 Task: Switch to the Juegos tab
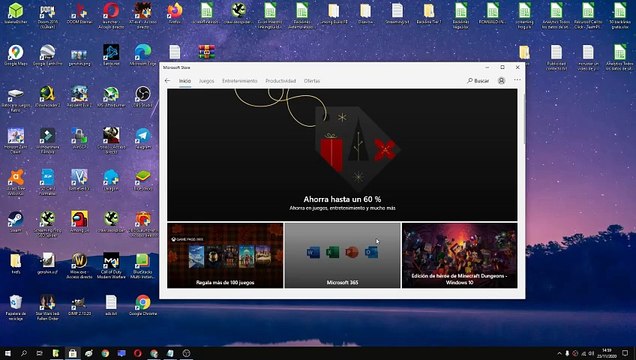206,81
